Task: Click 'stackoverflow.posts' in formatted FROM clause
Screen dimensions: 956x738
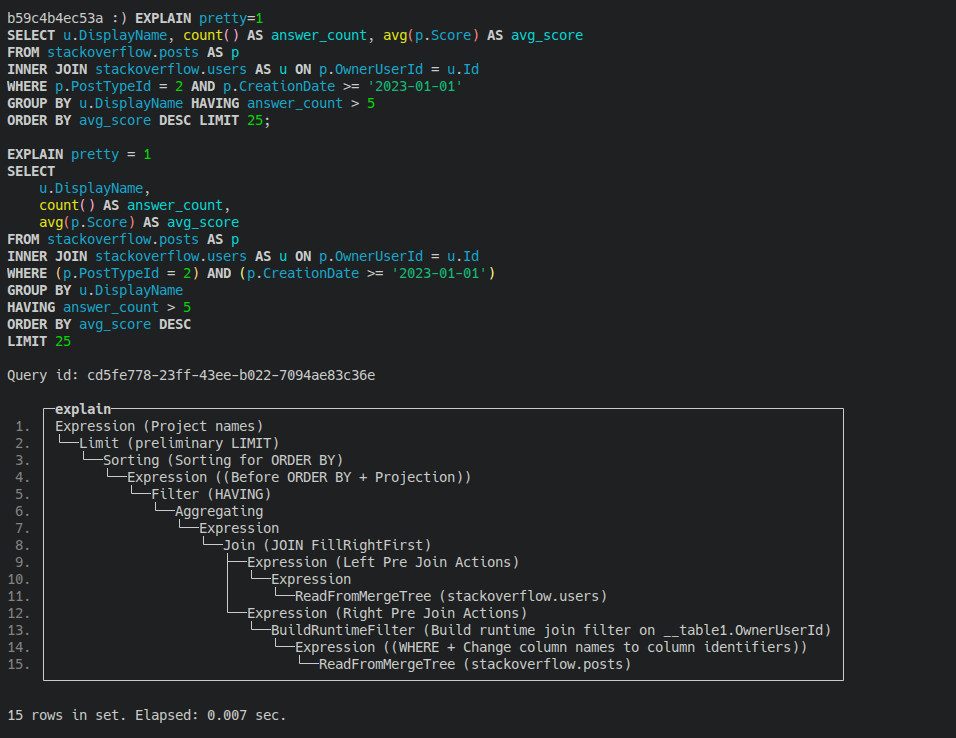Action: 123,239
